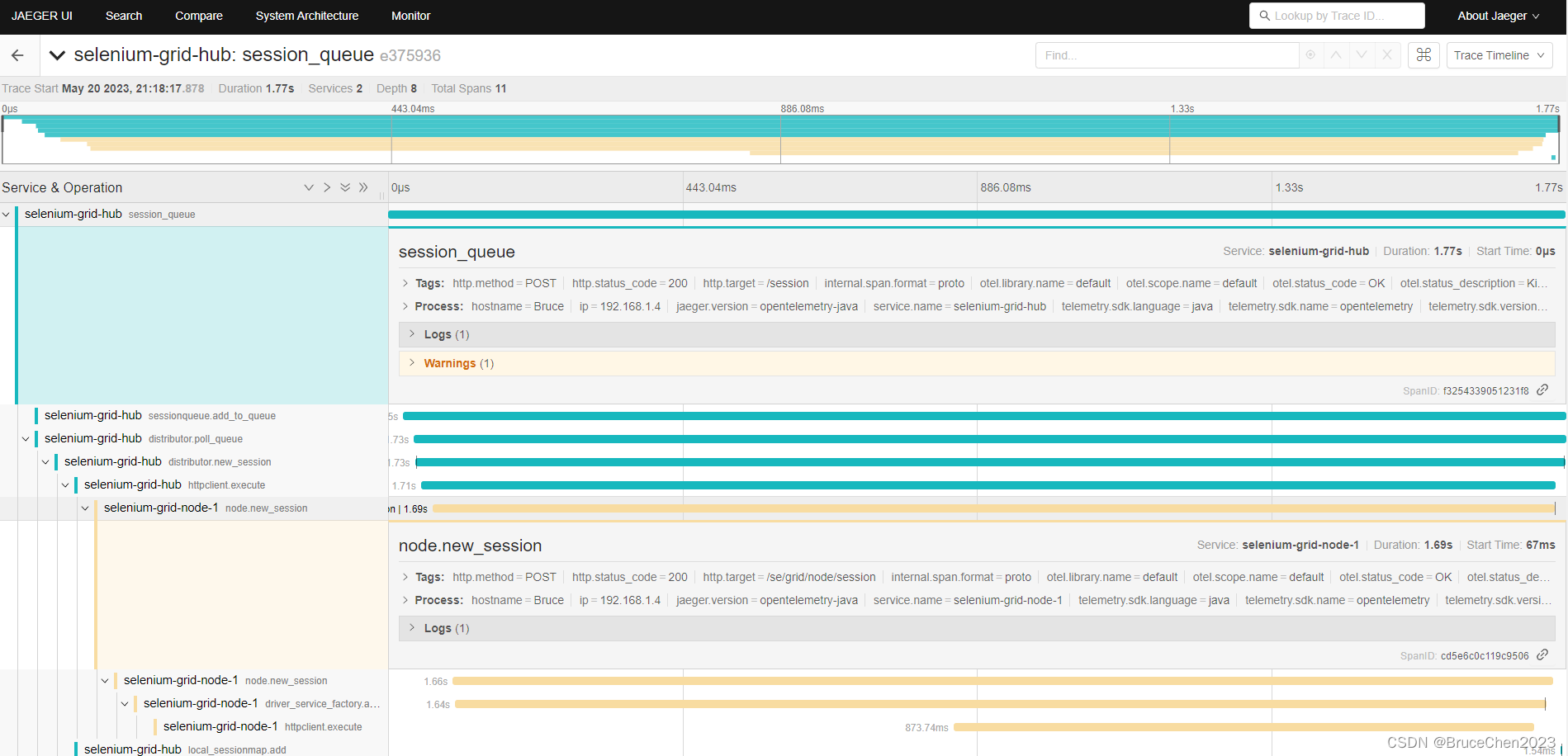Click the back arrow to return to search results

pyautogui.click(x=17, y=54)
